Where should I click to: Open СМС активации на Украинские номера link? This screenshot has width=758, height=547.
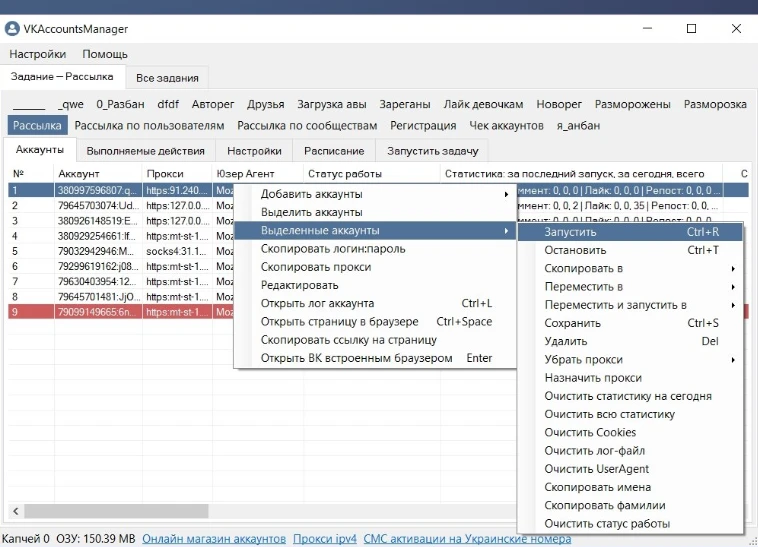[x=467, y=539]
